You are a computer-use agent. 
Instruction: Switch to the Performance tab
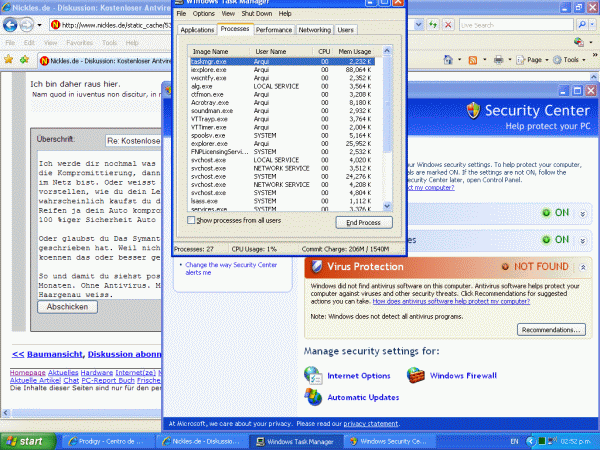[274, 30]
